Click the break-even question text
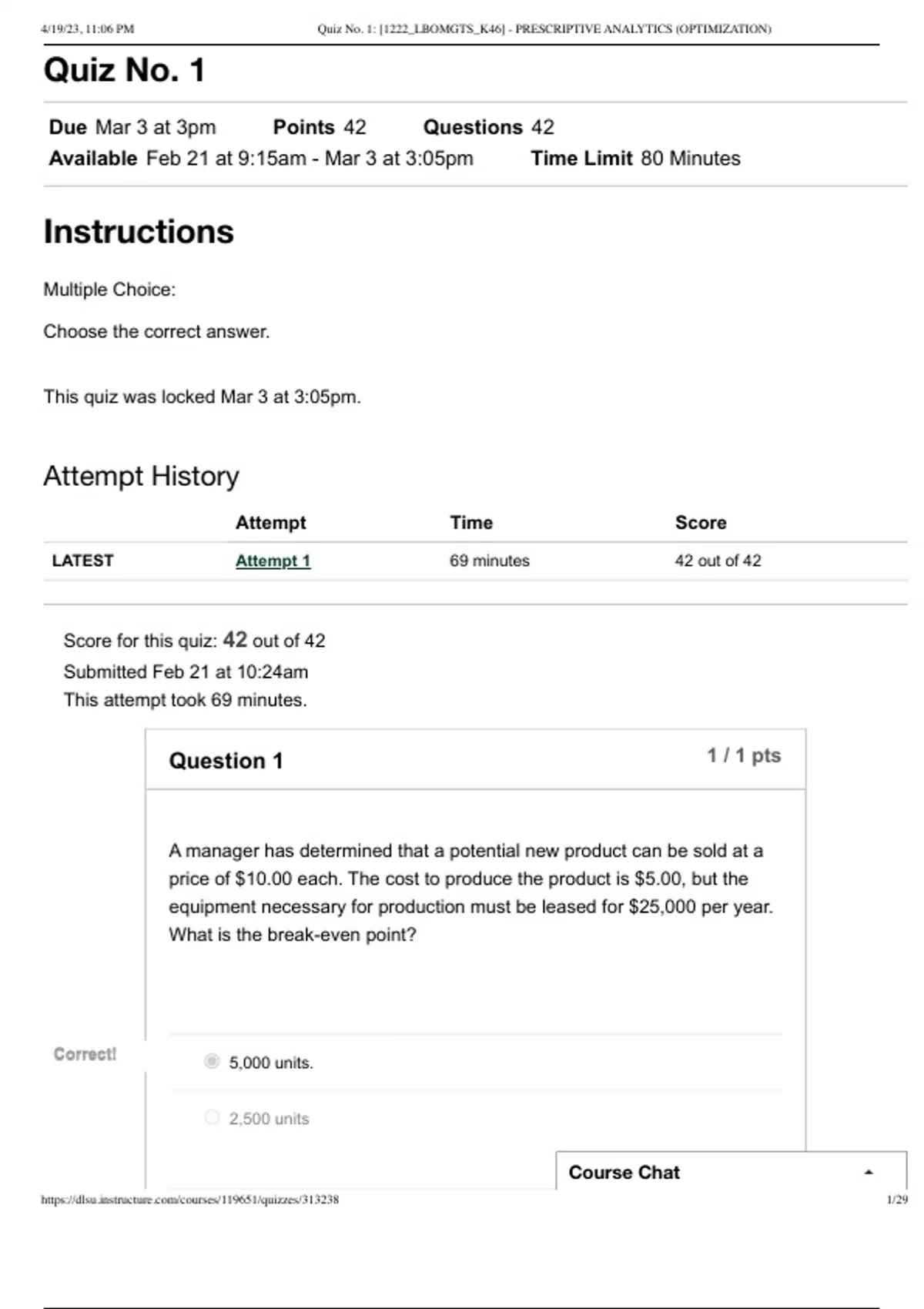The image size is (924, 1309). 470,892
